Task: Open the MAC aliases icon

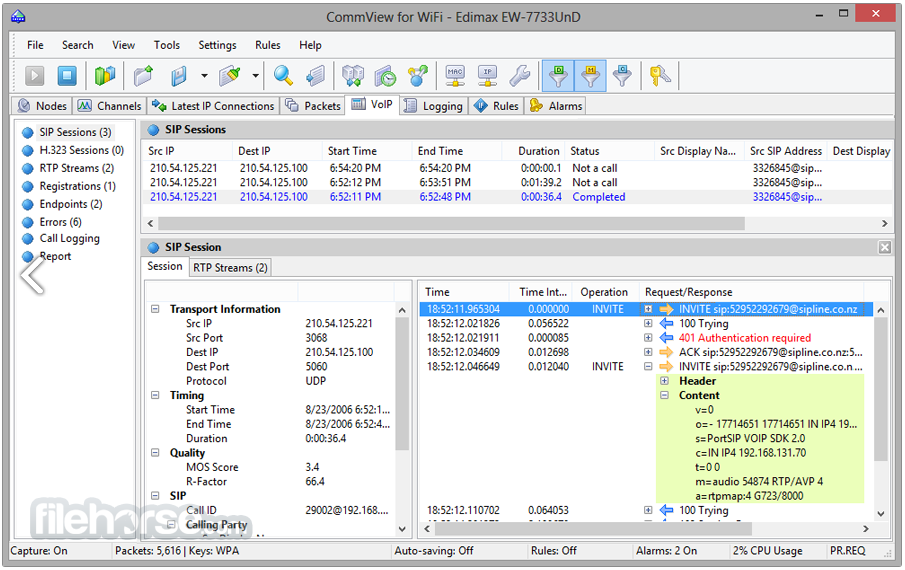Action: pyautogui.click(x=455, y=76)
